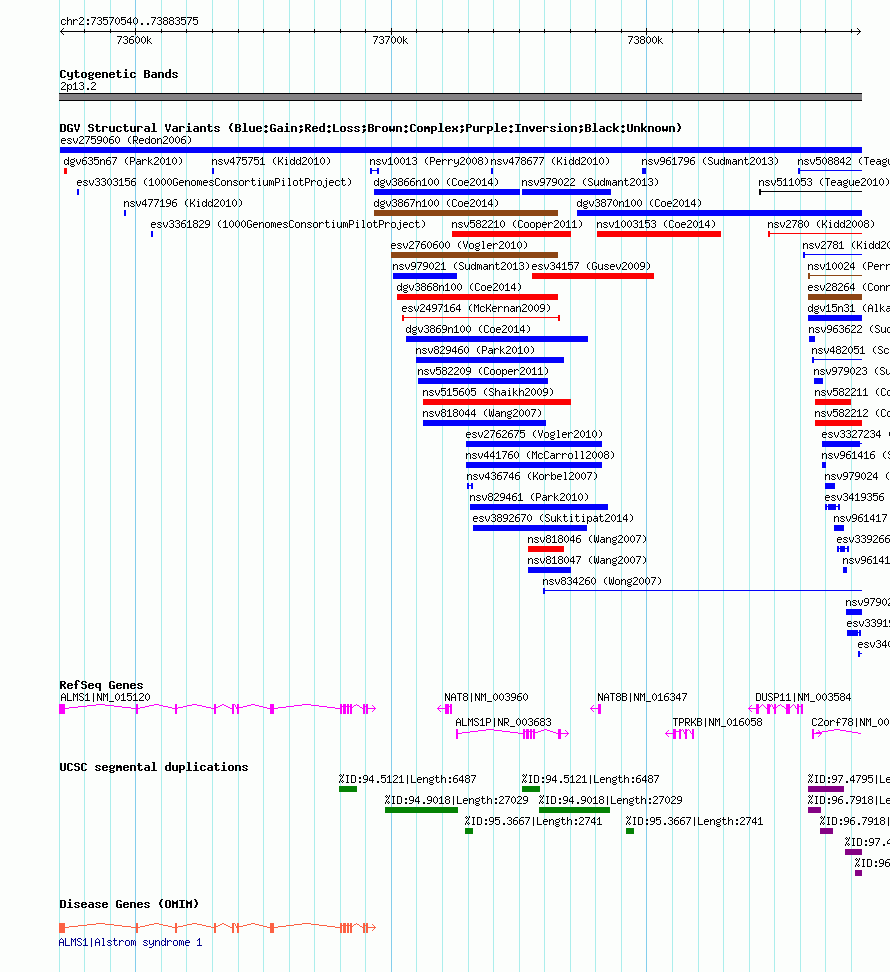The image size is (890, 972).
Task: Open dgv3868n100 (Coe2014) variant
Action: coord(477,298)
